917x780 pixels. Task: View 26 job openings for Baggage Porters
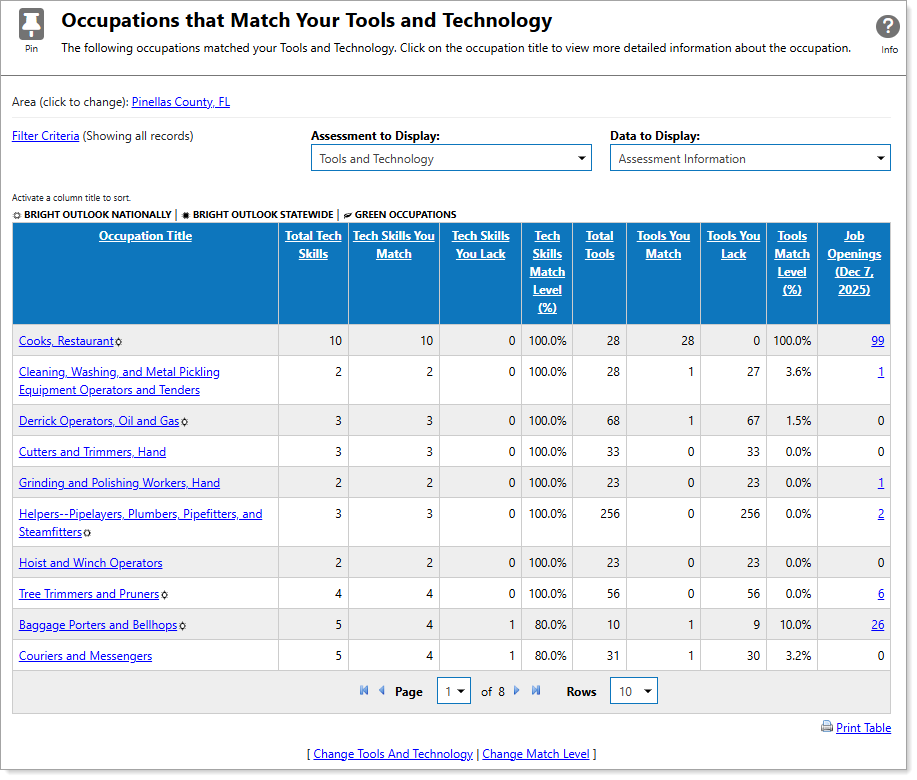pyautogui.click(x=877, y=625)
